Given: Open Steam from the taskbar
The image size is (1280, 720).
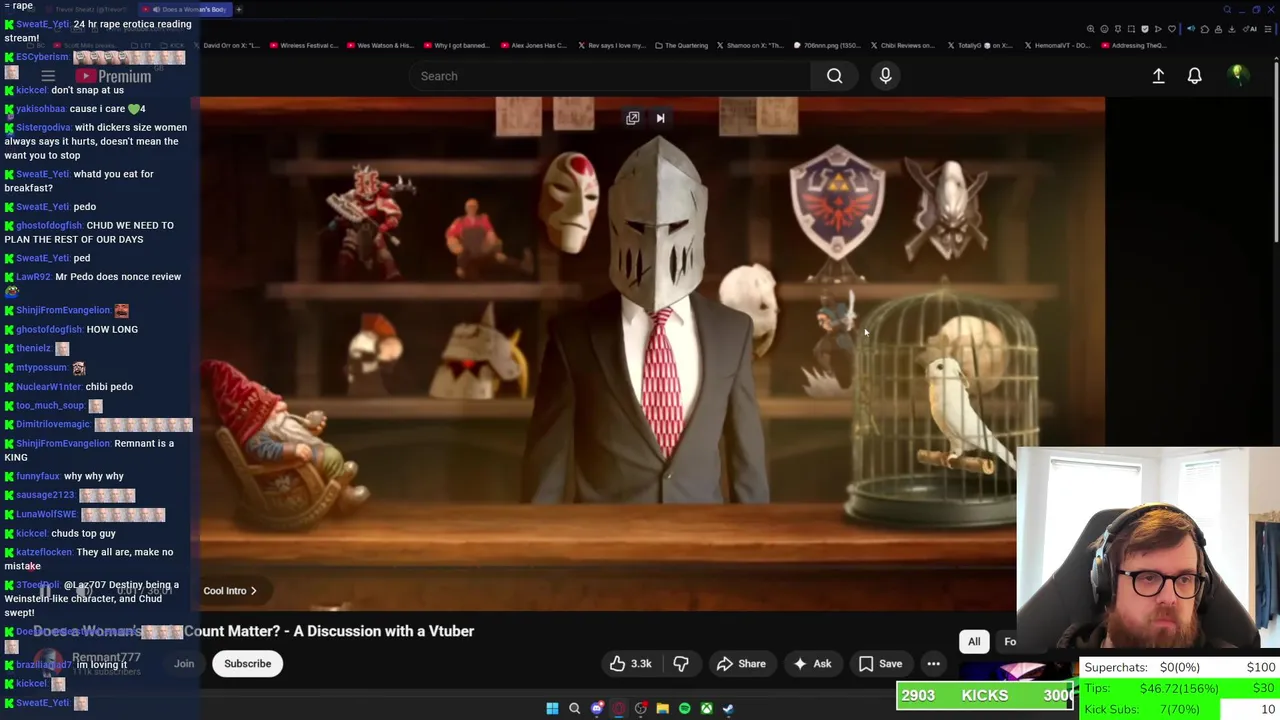Looking at the screenshot, I should click(x=728, y=709).
